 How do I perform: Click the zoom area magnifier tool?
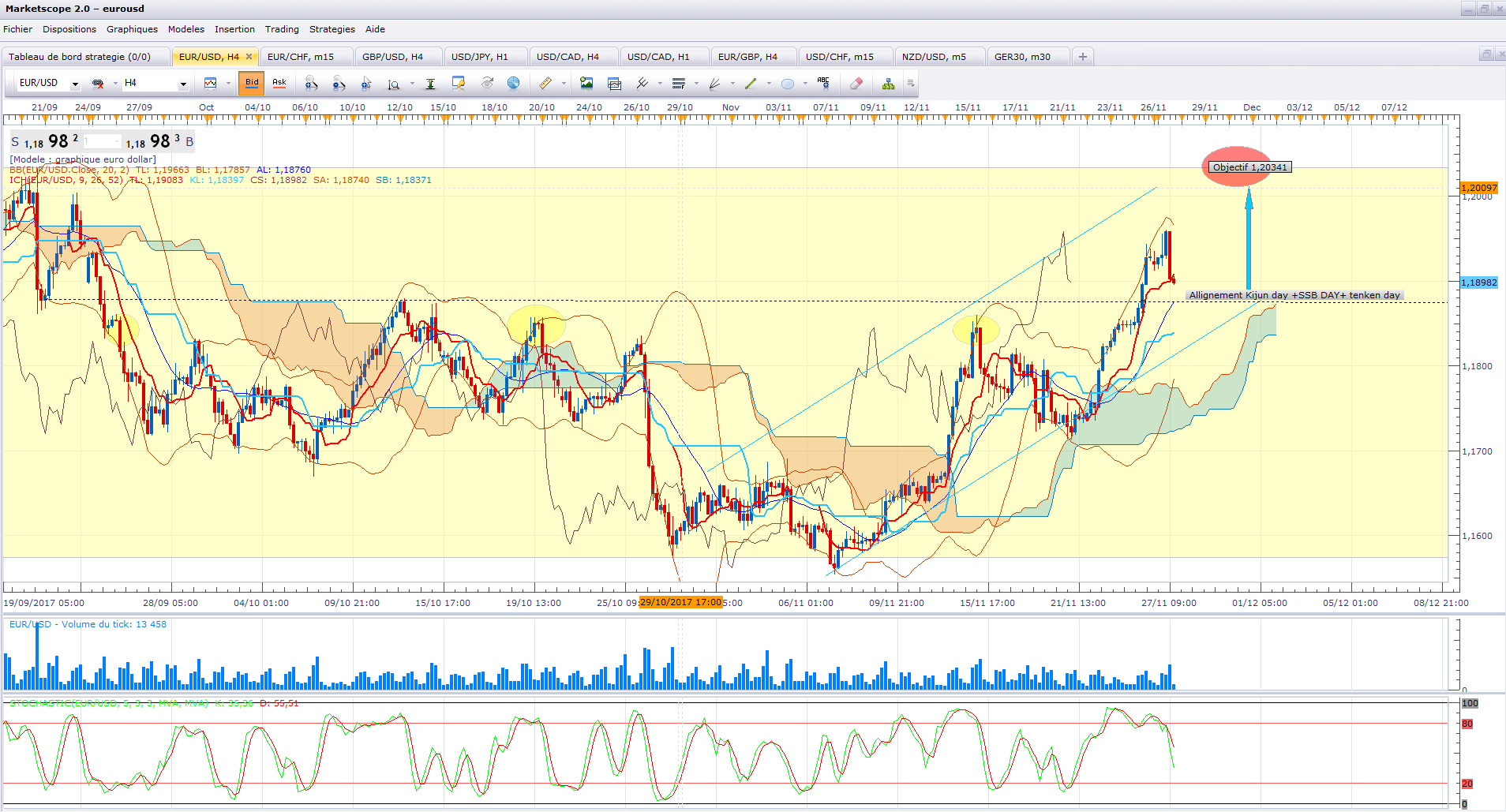pyautogui.click(x=394, y=83)
